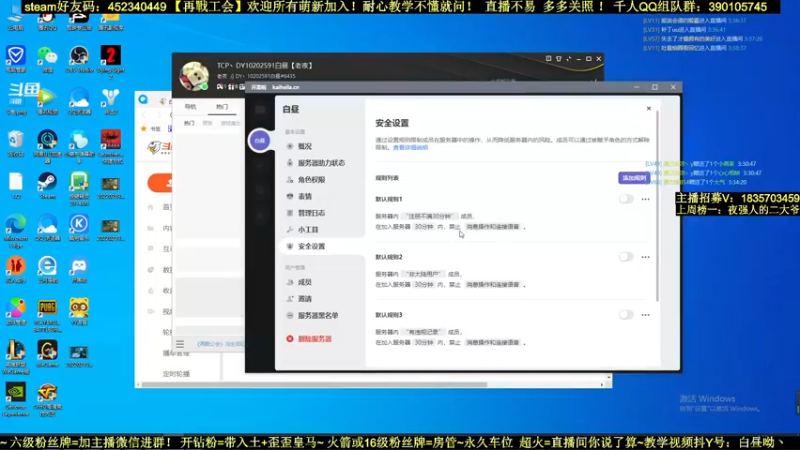800x450 pixels.
Task: Enable the 默认规则3 toggle switch
Action: 626,315
